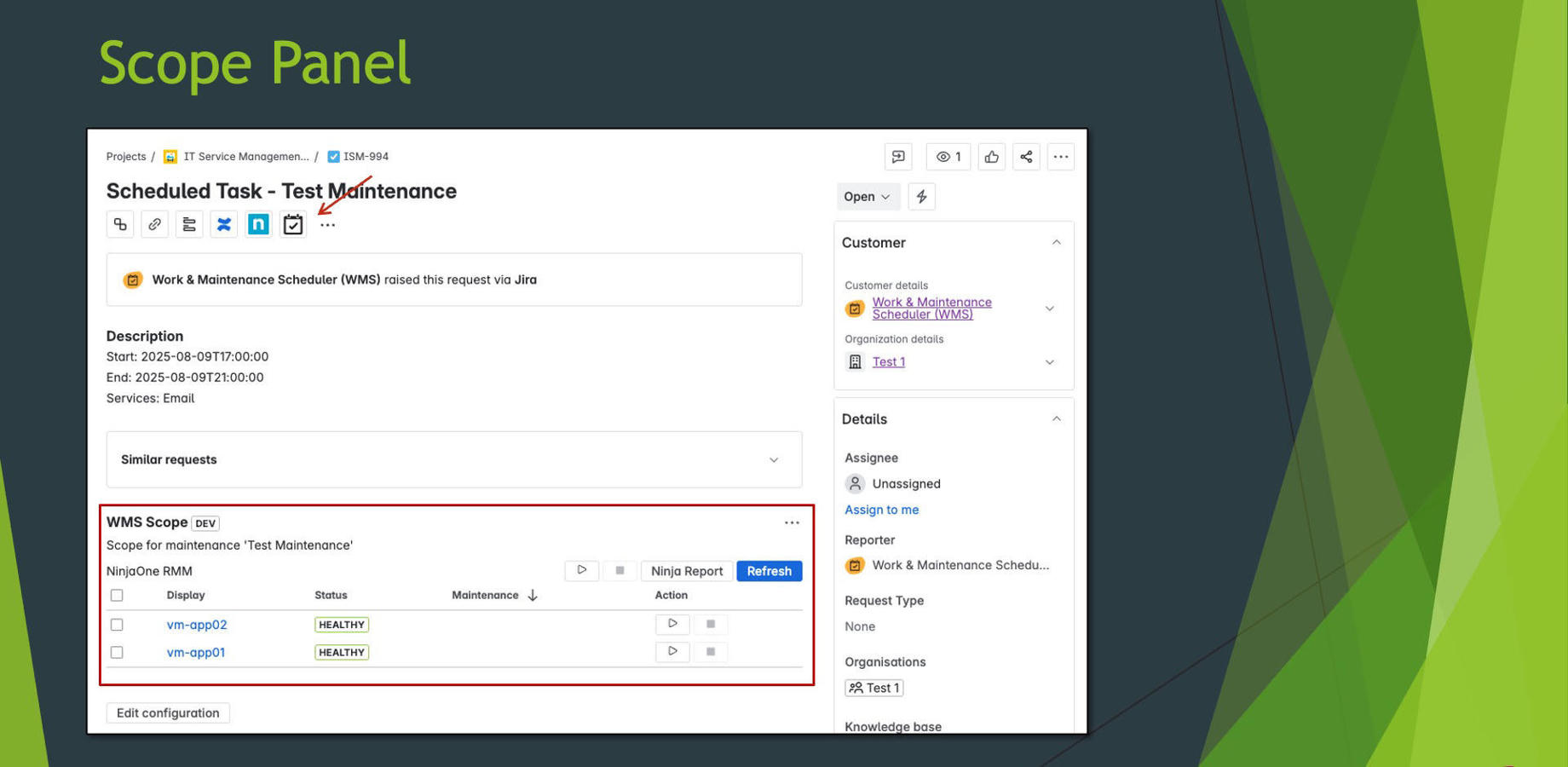The width and height of the screenshot is (1568, 767).
Task: Open the ISM-994 breadcrumb link
Action: pos(366,157)
